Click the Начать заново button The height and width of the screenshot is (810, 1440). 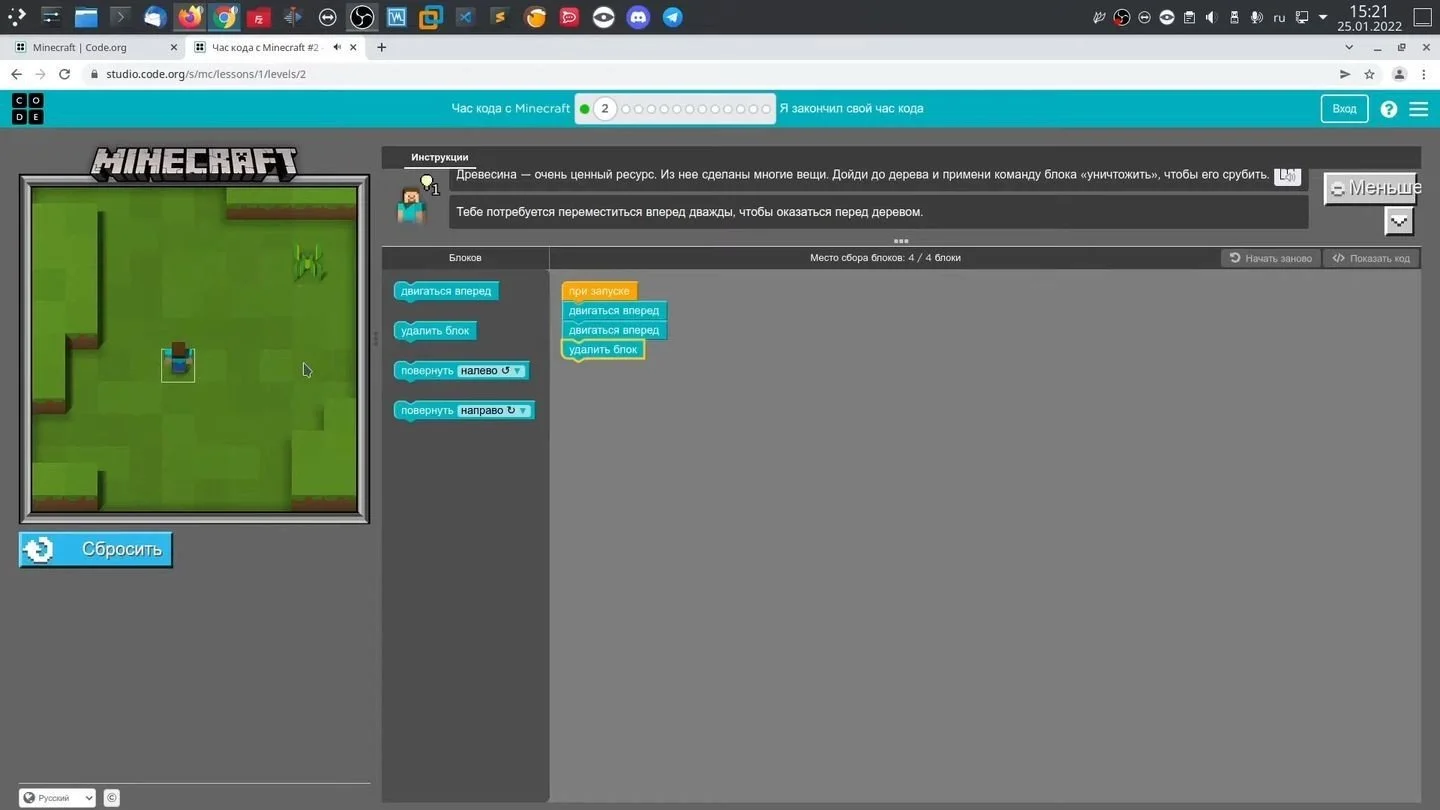tap(1271, 258)
